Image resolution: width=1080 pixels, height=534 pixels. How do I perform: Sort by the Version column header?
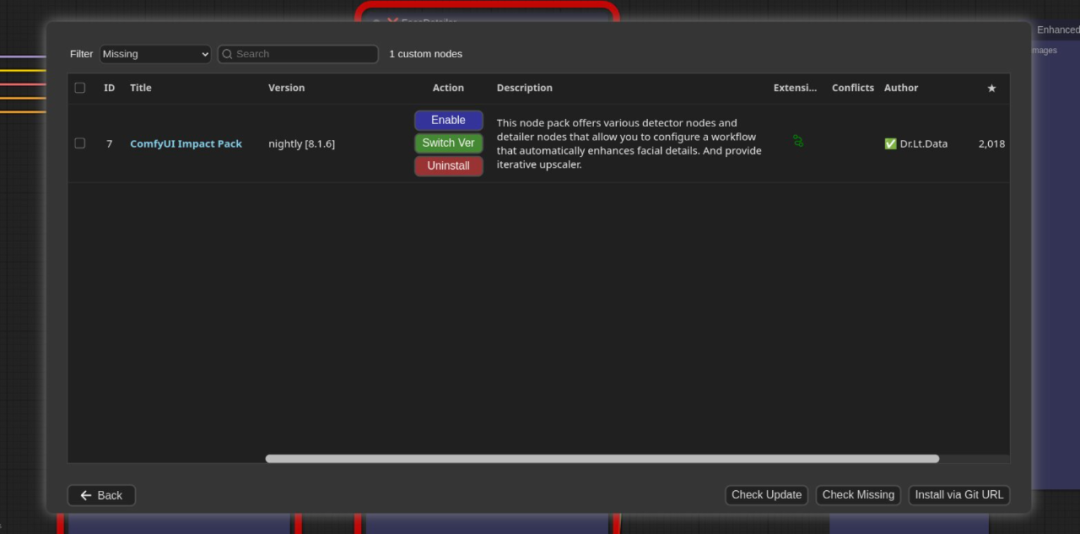pos(287,88)
